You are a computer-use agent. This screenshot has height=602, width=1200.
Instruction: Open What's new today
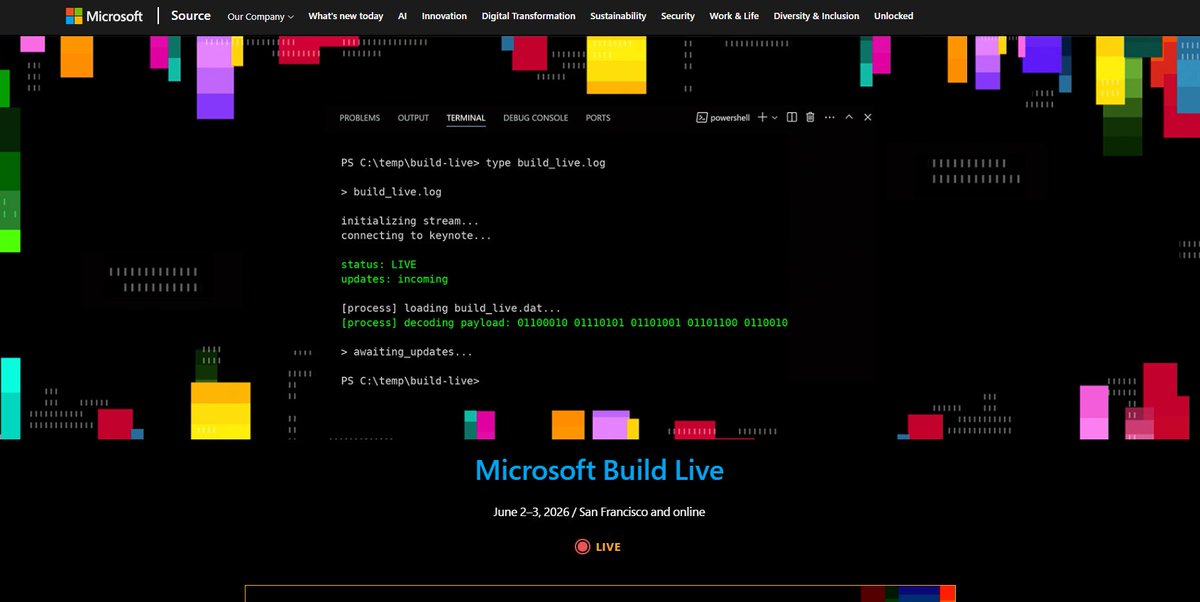coord(346,16)
